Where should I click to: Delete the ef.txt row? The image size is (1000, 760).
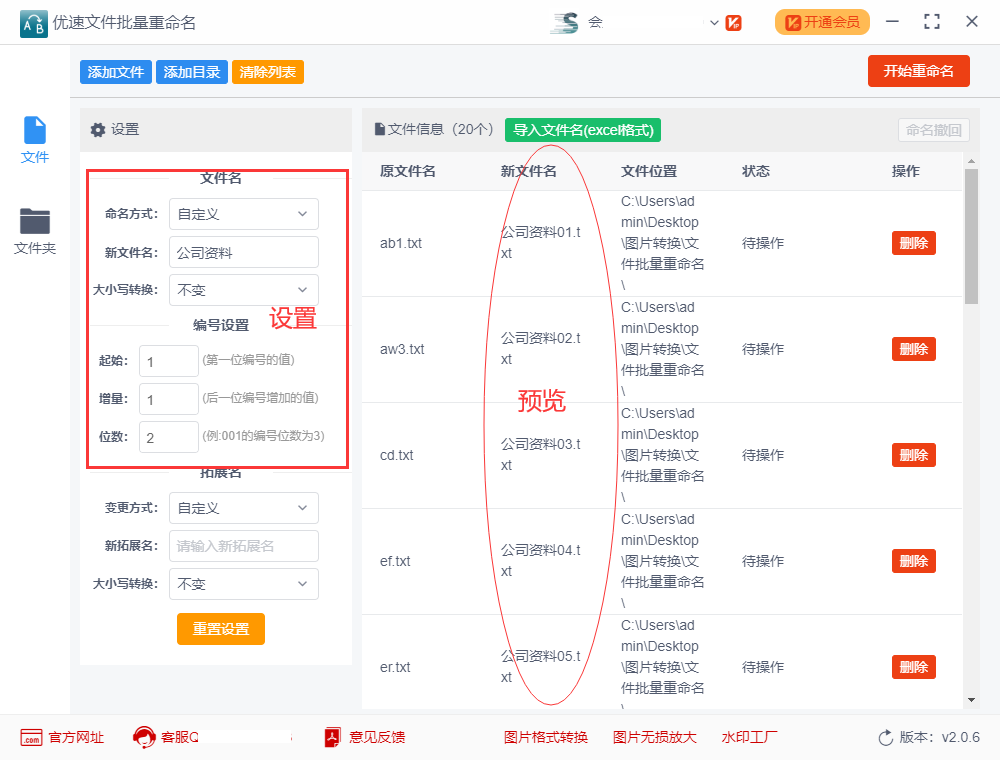913,561
